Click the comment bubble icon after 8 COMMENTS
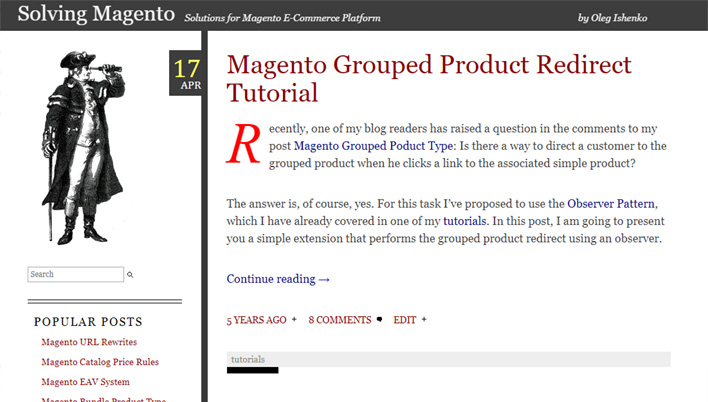 click(x=379, y=319)
